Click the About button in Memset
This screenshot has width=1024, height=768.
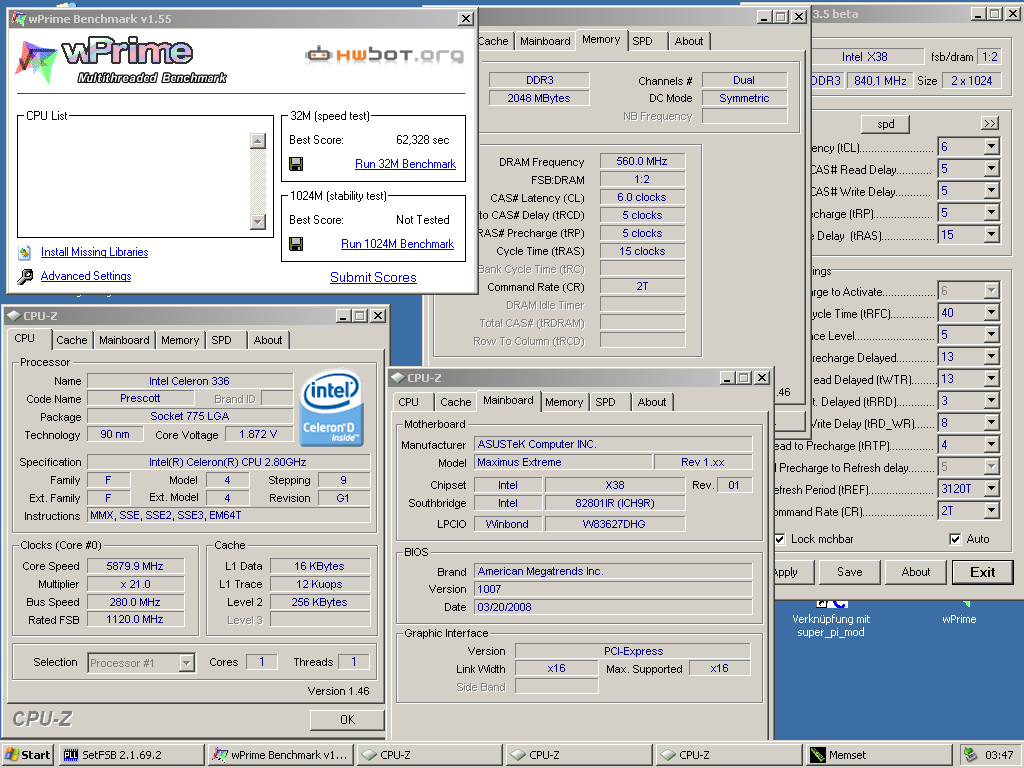(916, 572)
